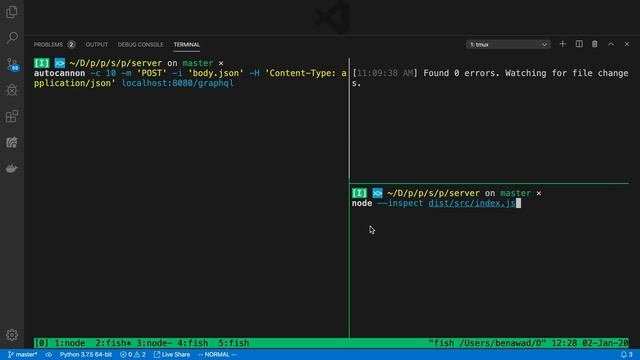
Task: Click tmux window 4:fish
Action: (x=193, y=343)
